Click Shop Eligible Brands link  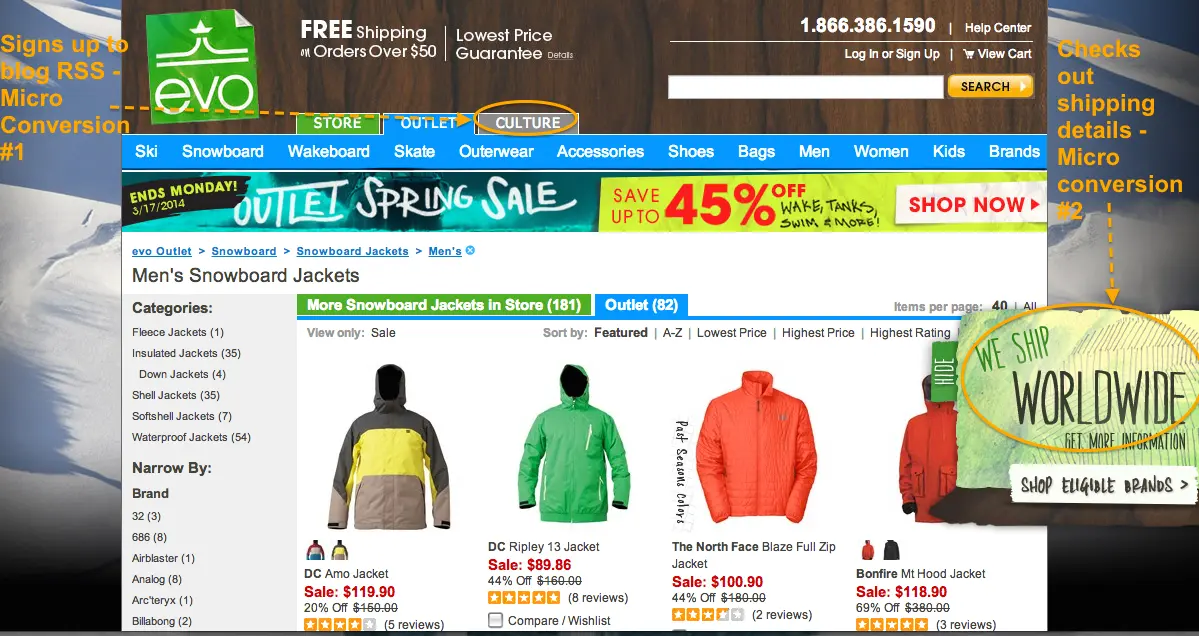(x=1104, y=485)
